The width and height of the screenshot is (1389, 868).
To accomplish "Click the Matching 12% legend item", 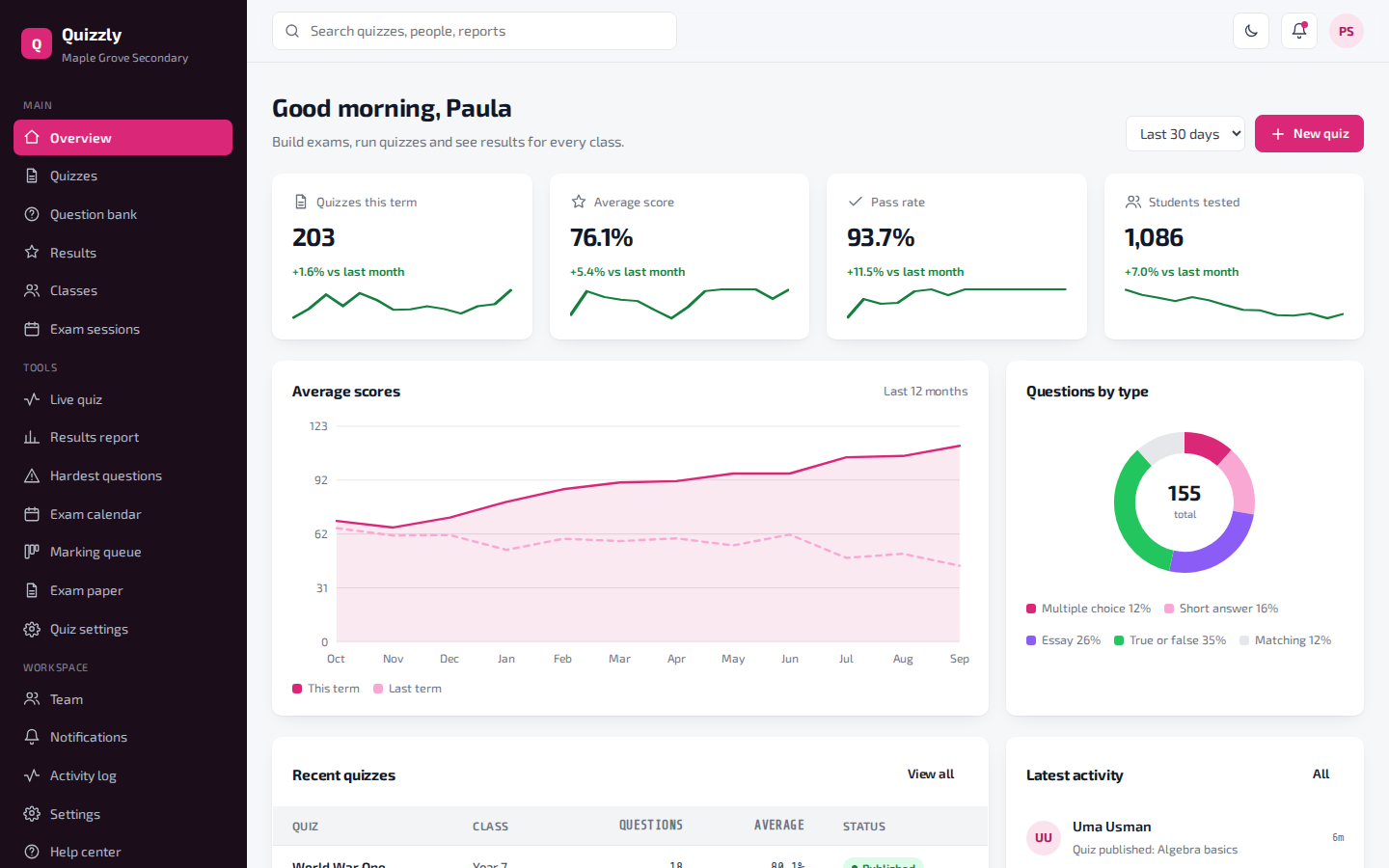I will point(1285,640).
